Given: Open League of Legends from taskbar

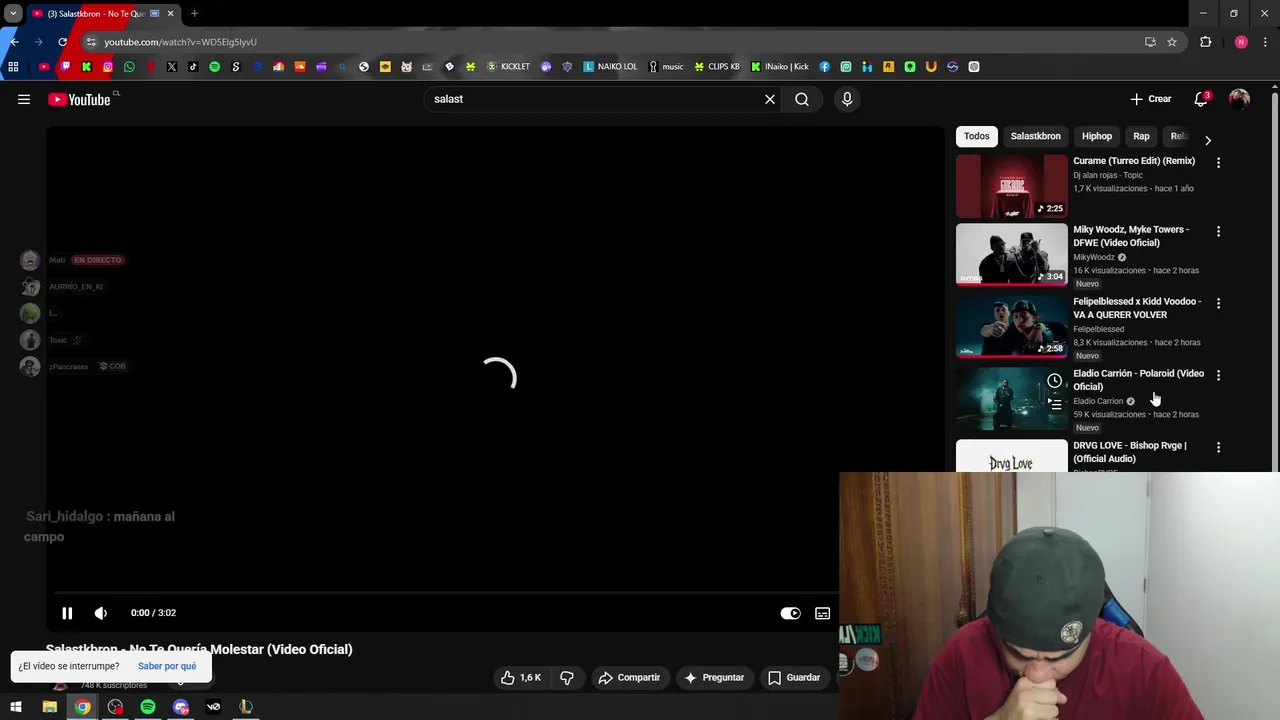Looking at the screenshot, I should 245,707.
